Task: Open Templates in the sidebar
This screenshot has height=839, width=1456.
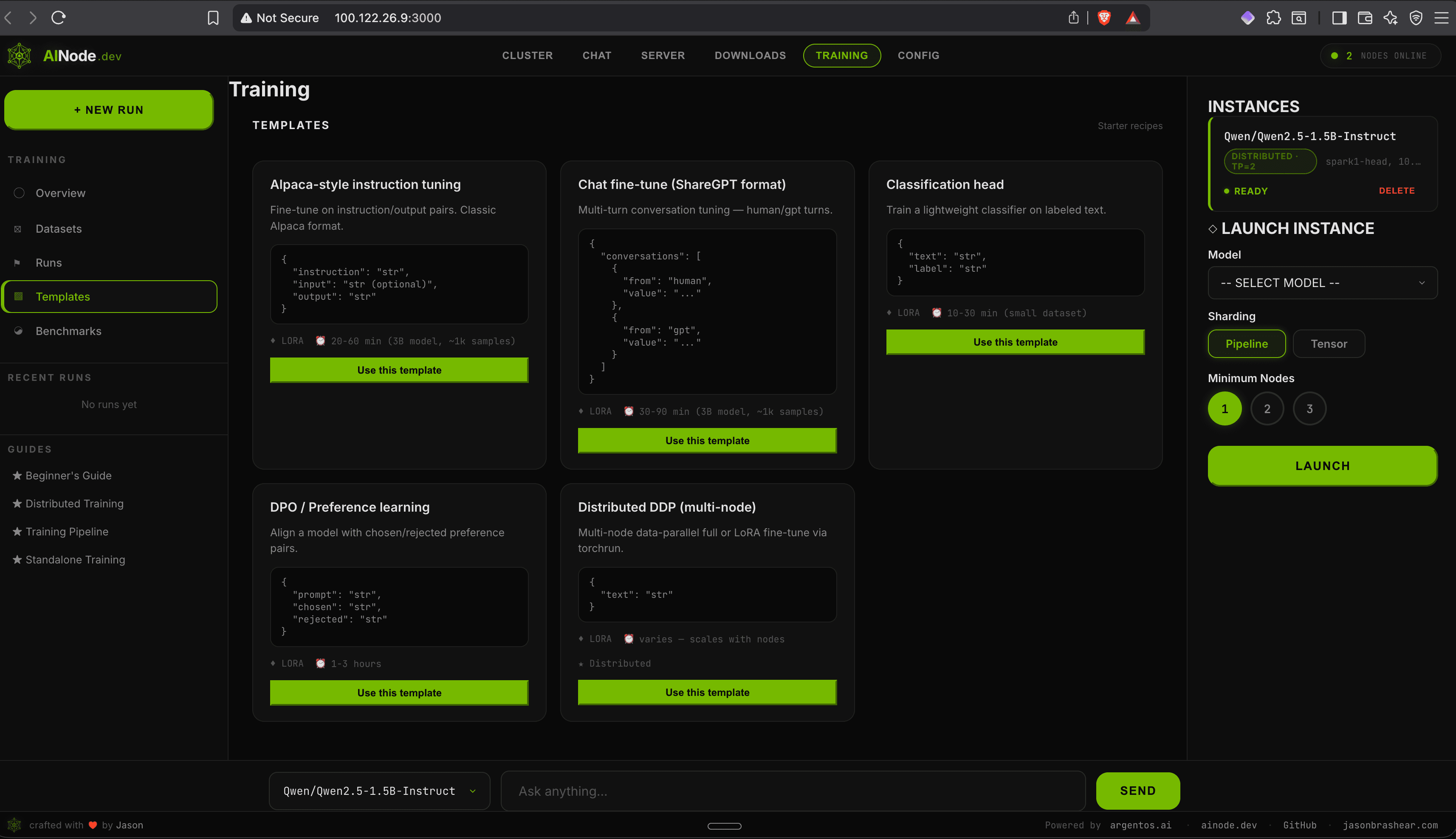Action: click(110, 297)
